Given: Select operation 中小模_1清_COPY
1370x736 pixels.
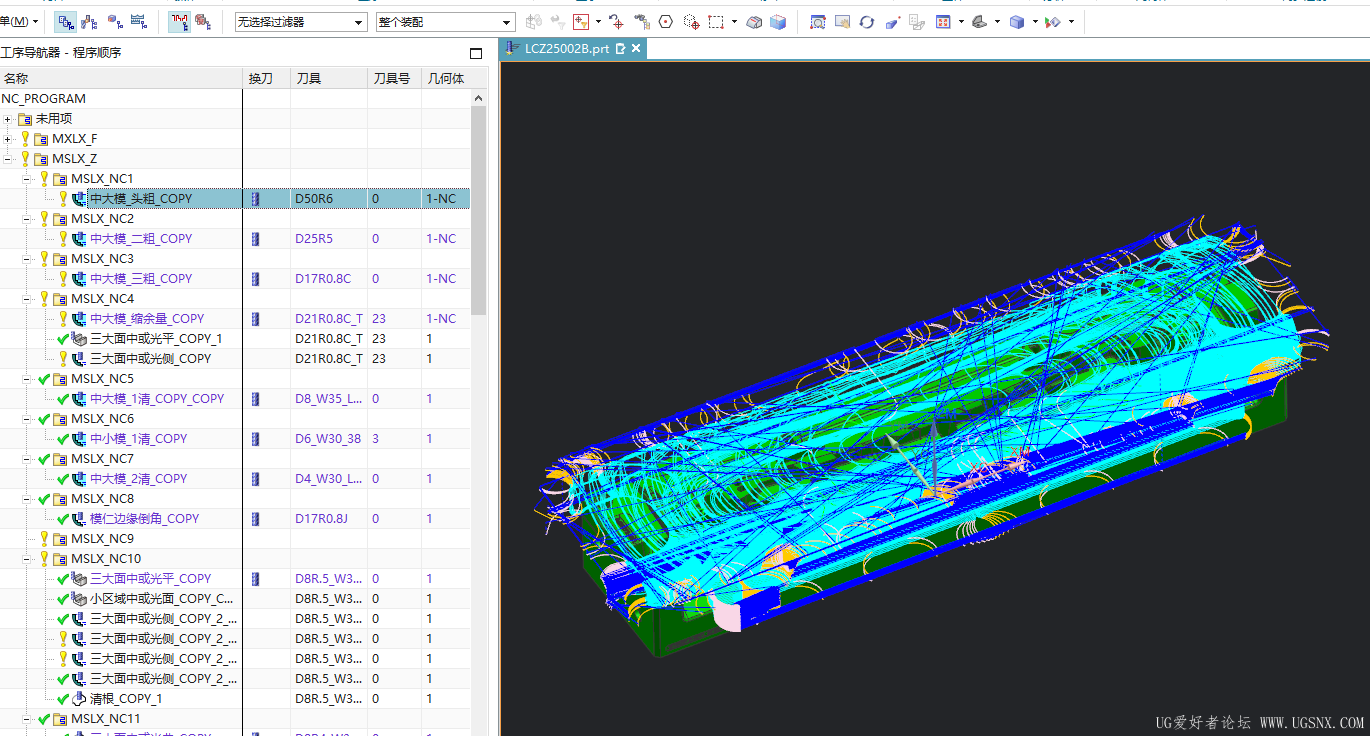Looking at the screenshot, I should point(139,439).
